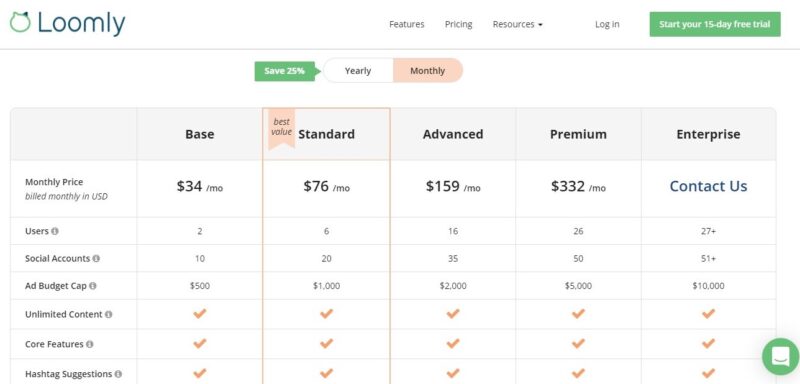The image size is (800, 384).
Task: Switch billing to Yearly
Action: [358, 71]
